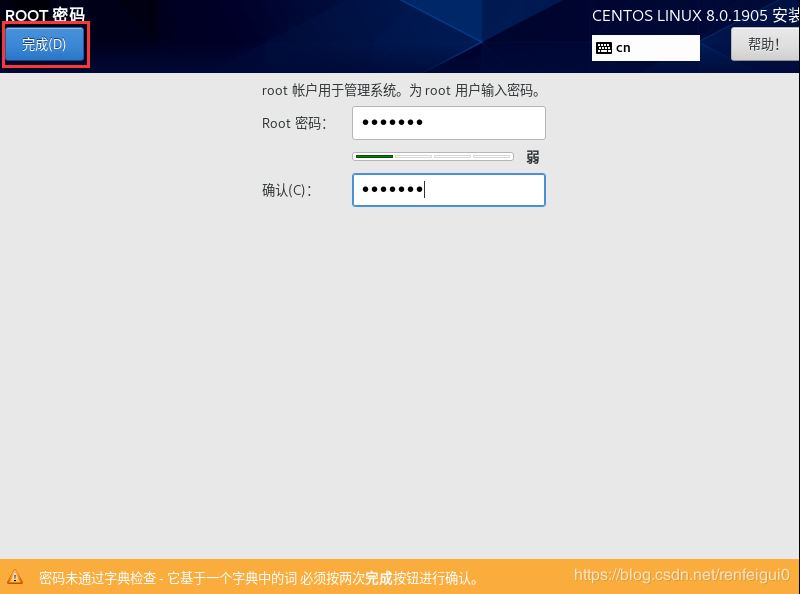Screen dimensions: 800x594
Task: Click the CENTOS LINUX 8.0.1905 安装 heading
Action: click(695, 15)
